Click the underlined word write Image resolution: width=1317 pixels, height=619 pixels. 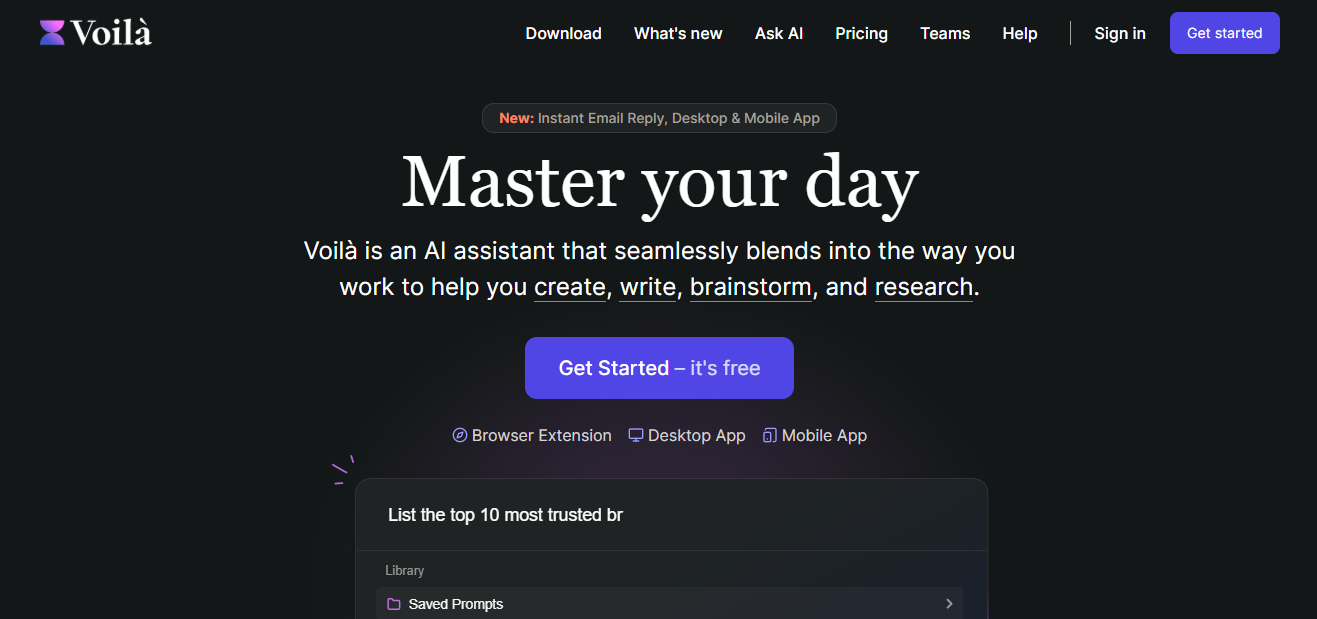648,287
